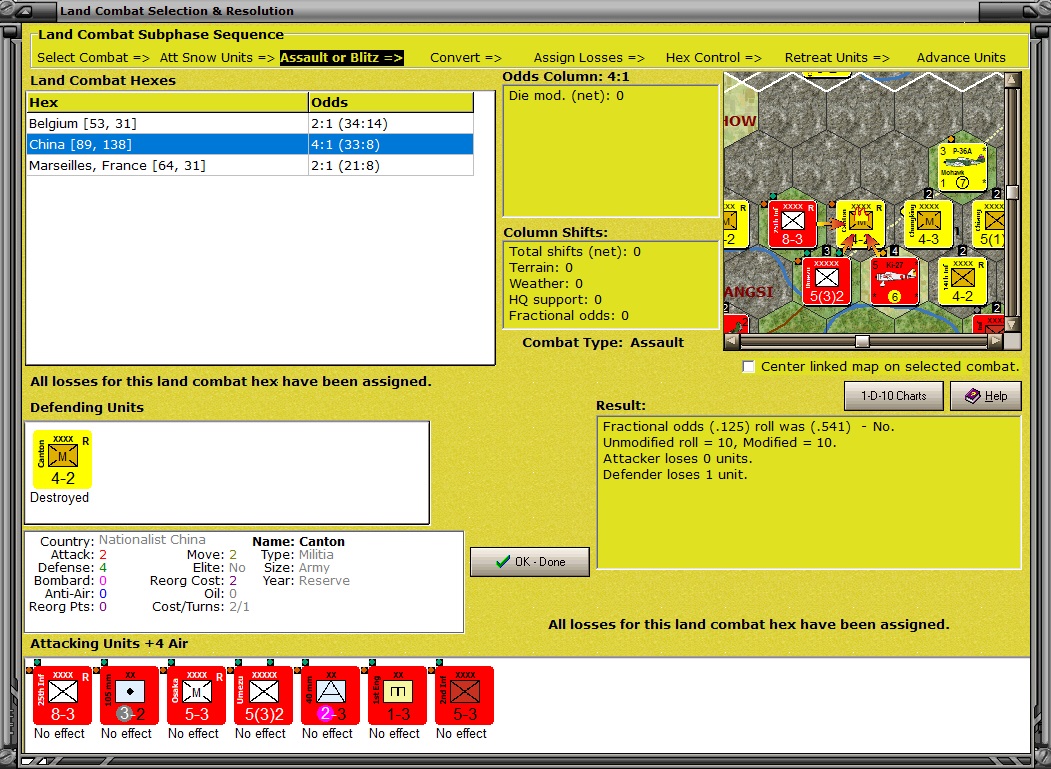Click the Chiang 5(1) HQ counter on the map

[x=989, y=225]
